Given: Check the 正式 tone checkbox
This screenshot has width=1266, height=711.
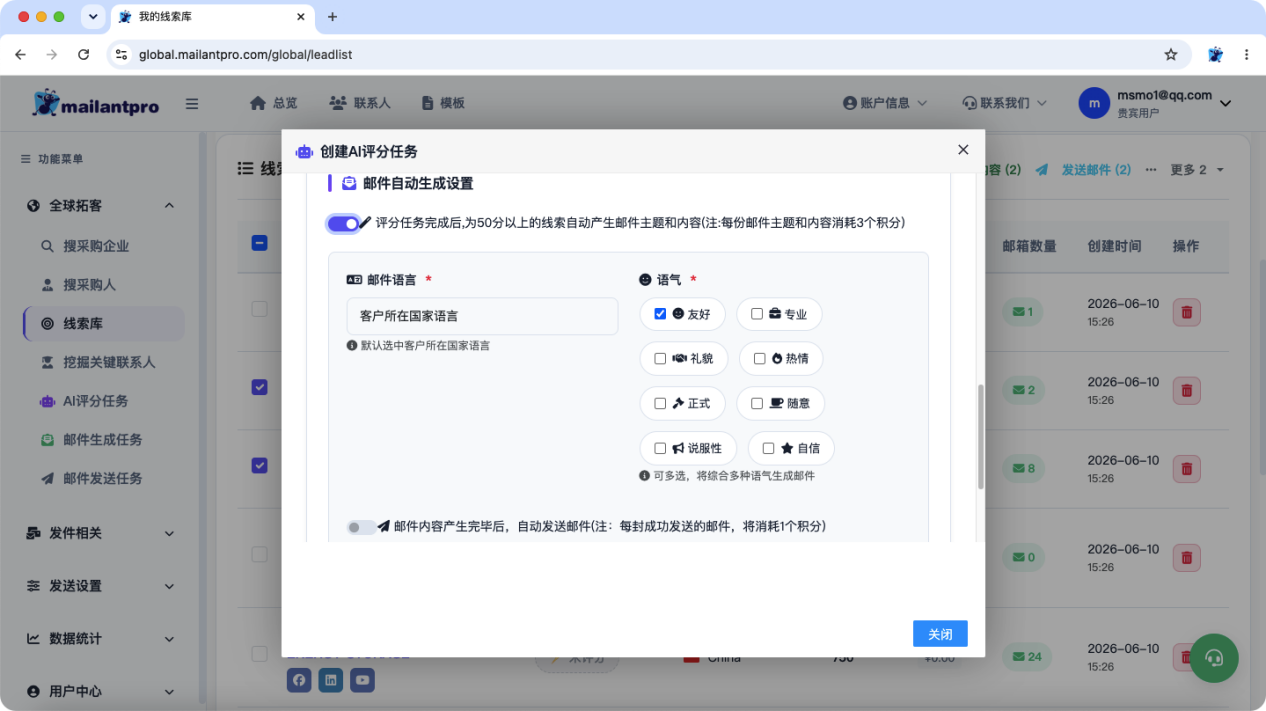Looking at the screenshot, I should coord(660,403).
